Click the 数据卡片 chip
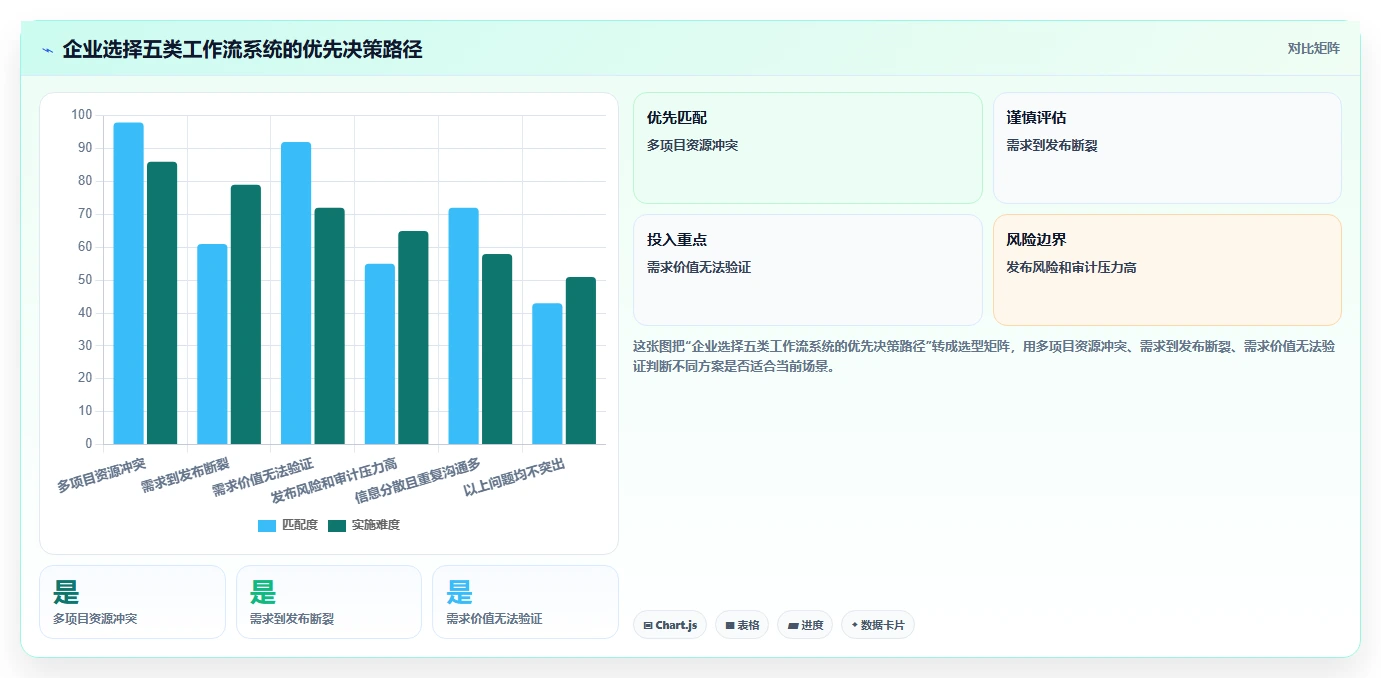 (x=878, y=625)
